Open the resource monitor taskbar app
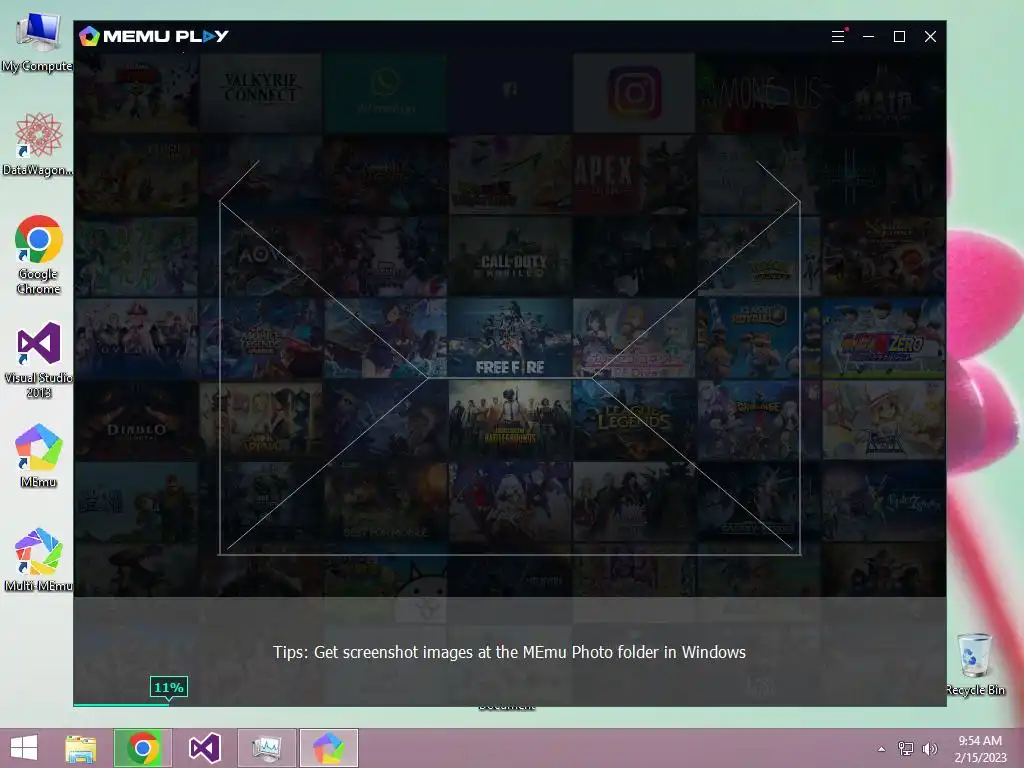The width and height of the screenshot is (1024, 768). coord(266,748)
